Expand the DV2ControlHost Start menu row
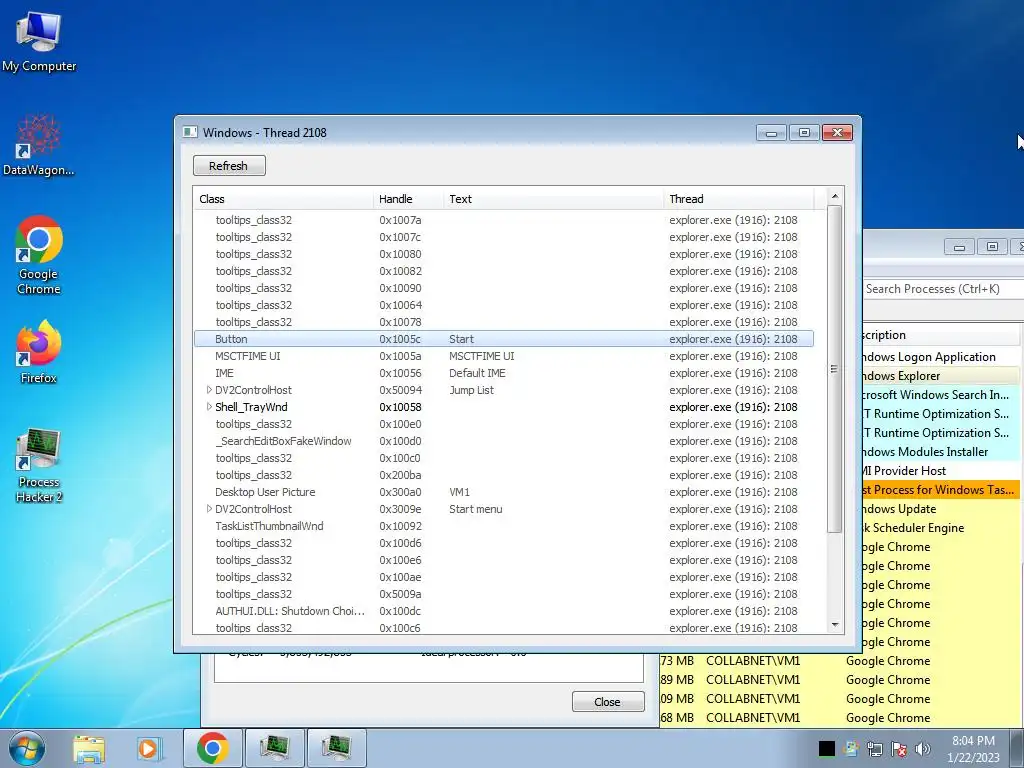 [208, 509]
